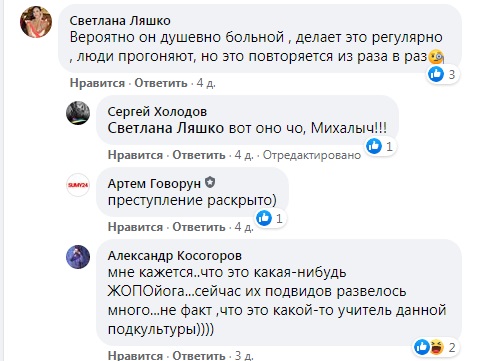Open the Светлана Ляшко mention in Холодов's reply
This screenshot has width=501, height=361.
tap(166, 128)
